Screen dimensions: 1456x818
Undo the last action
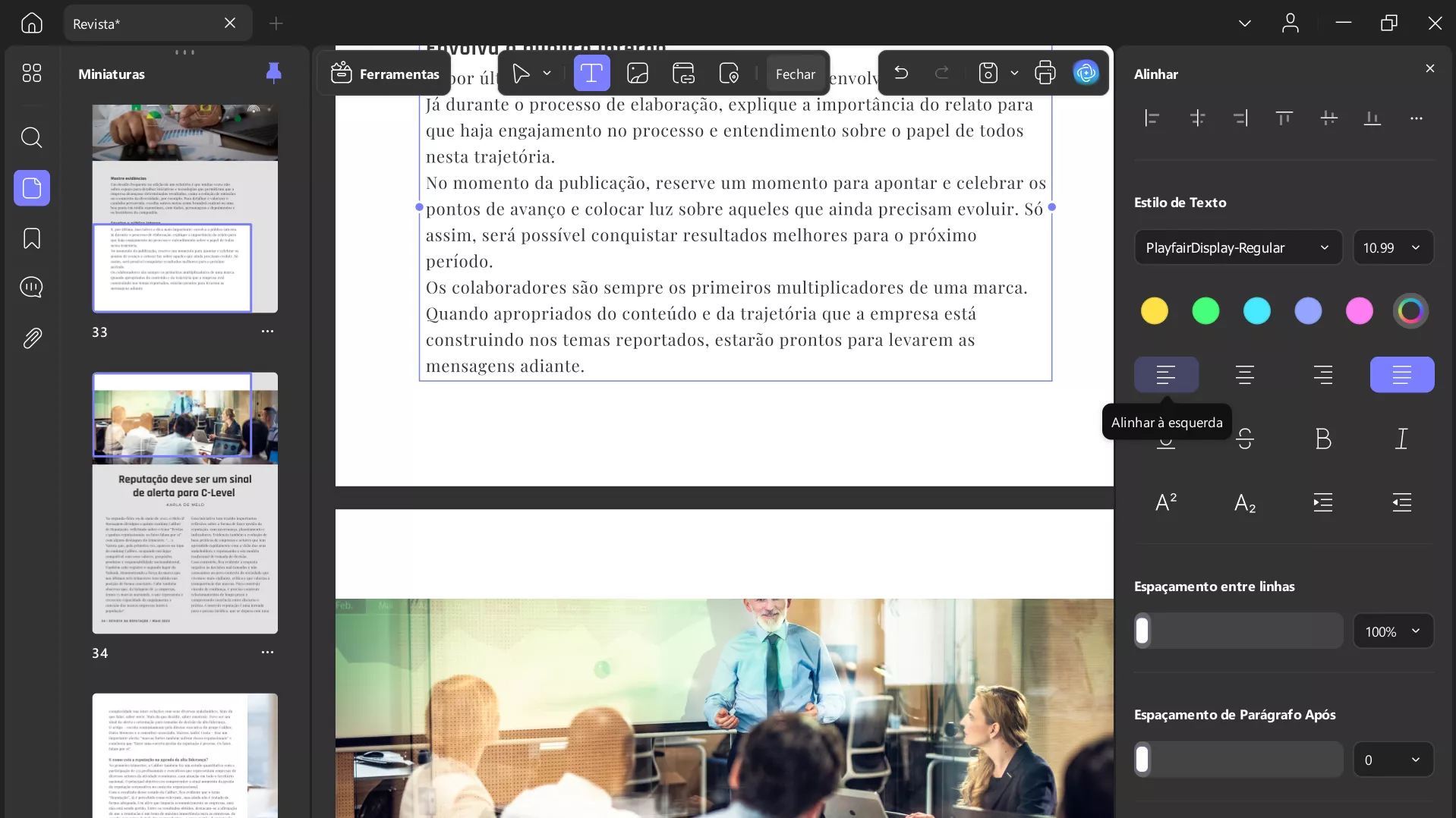(x=901, y=73)
